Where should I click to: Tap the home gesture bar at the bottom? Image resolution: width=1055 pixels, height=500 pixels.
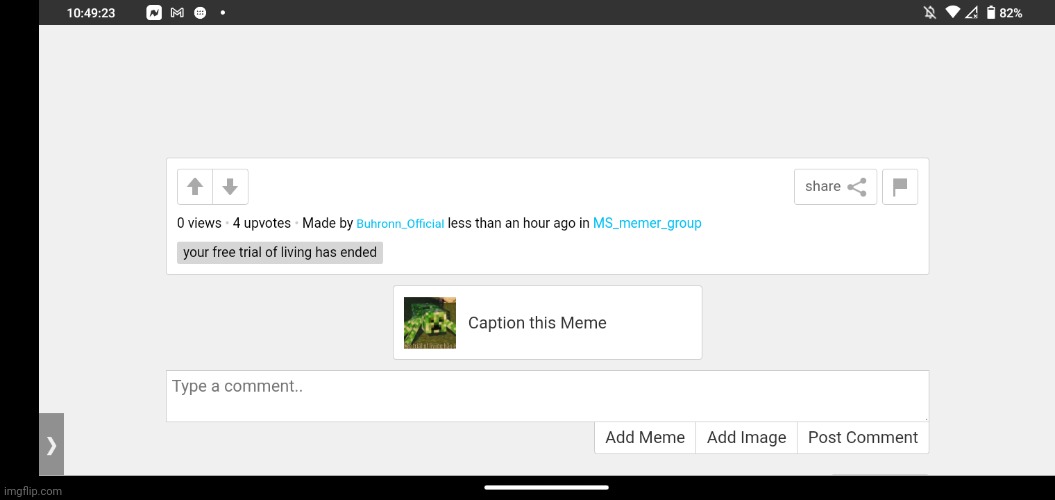point(546,488)
